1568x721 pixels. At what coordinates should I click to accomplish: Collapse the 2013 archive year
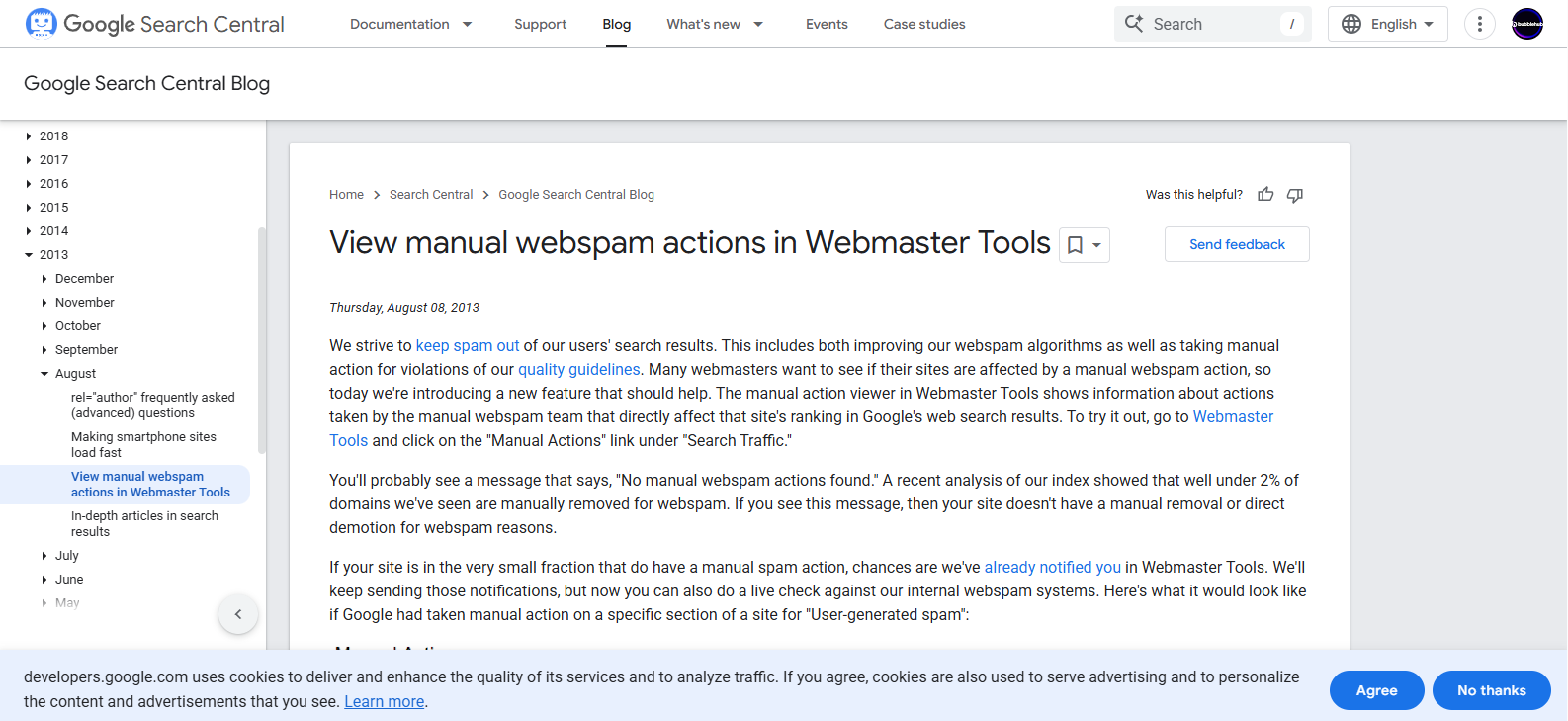point(29,255)
